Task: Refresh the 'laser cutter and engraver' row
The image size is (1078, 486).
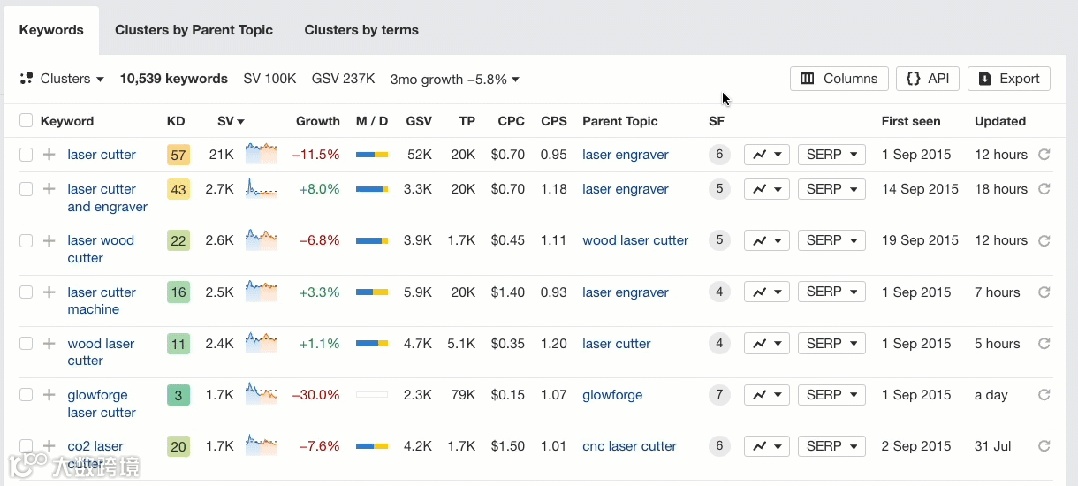Action: pos(1044,189)
